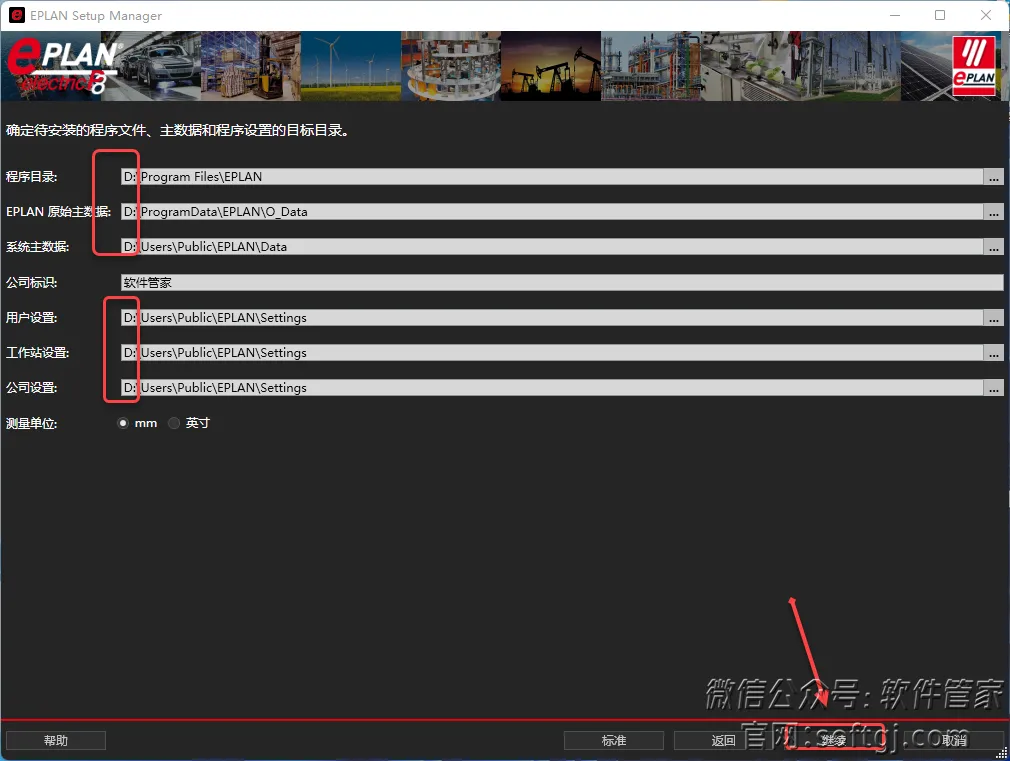Browse for the 系统主数据 path
Screen dimensions: 1010x761
(x=995, y=246)
